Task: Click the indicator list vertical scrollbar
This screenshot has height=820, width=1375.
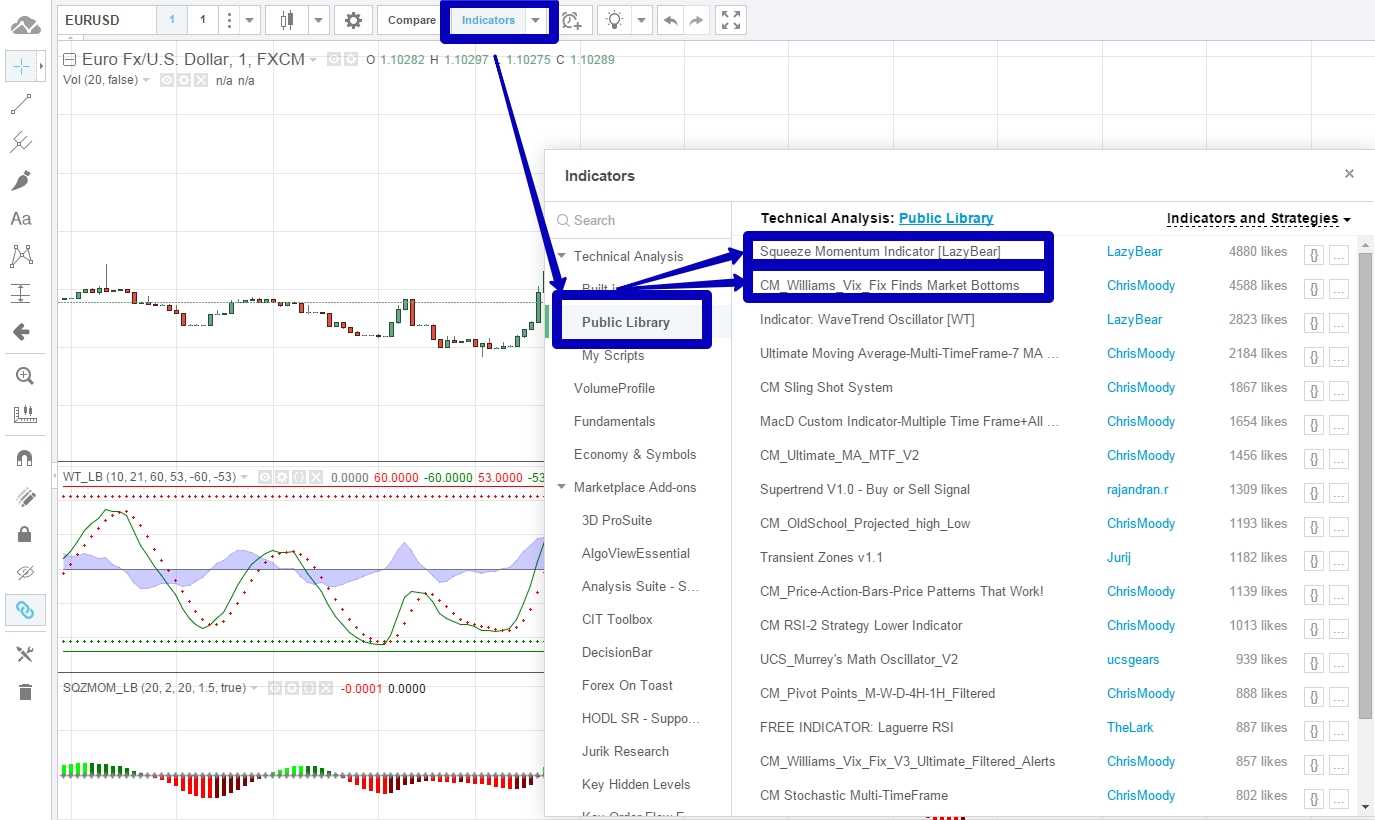Action: [x=1366, y=500]
